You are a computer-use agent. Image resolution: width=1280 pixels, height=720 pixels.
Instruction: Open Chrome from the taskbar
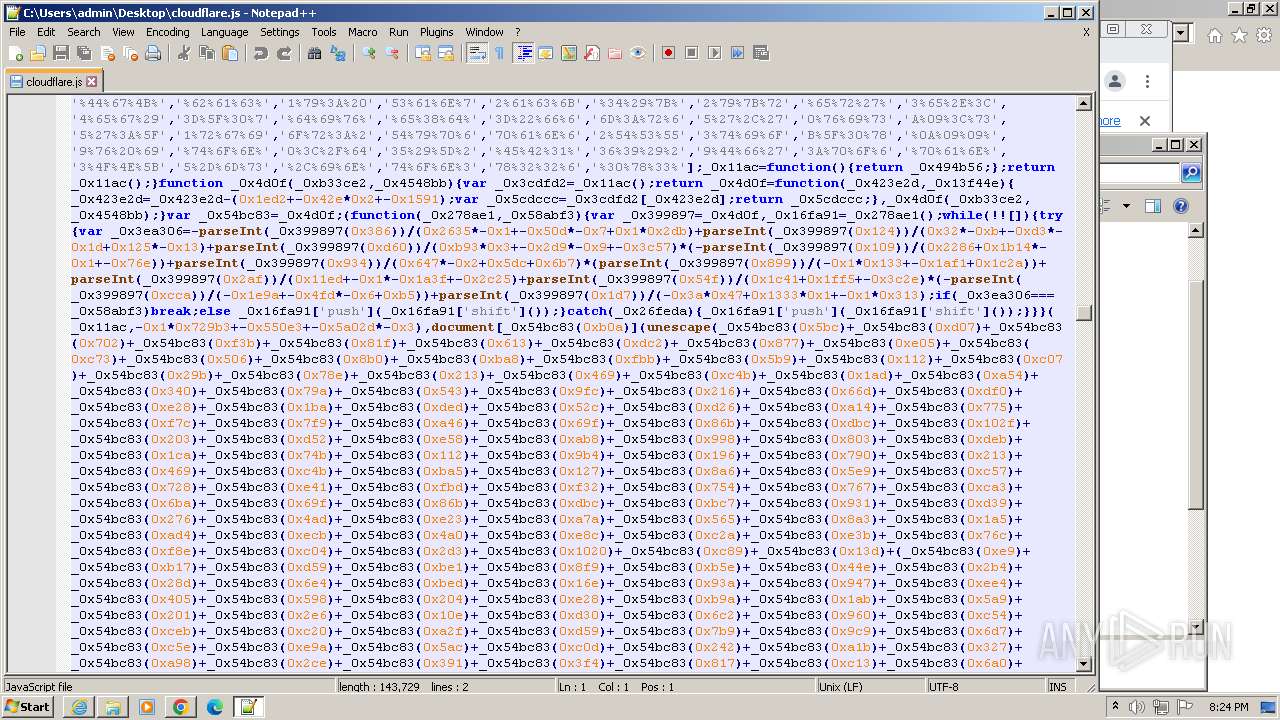180,707
